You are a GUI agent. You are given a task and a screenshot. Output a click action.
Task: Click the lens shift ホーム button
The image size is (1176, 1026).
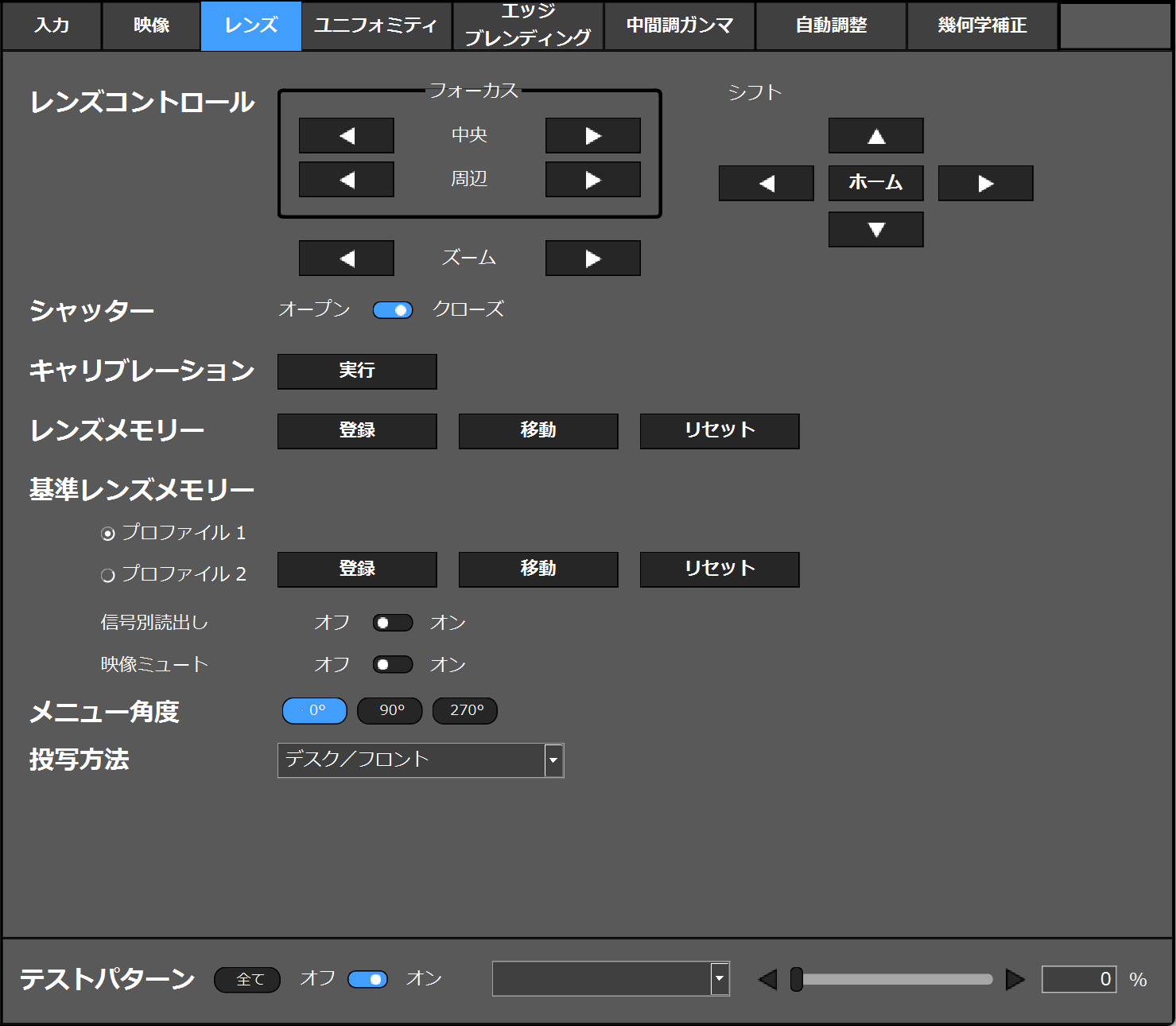(875, 184)
